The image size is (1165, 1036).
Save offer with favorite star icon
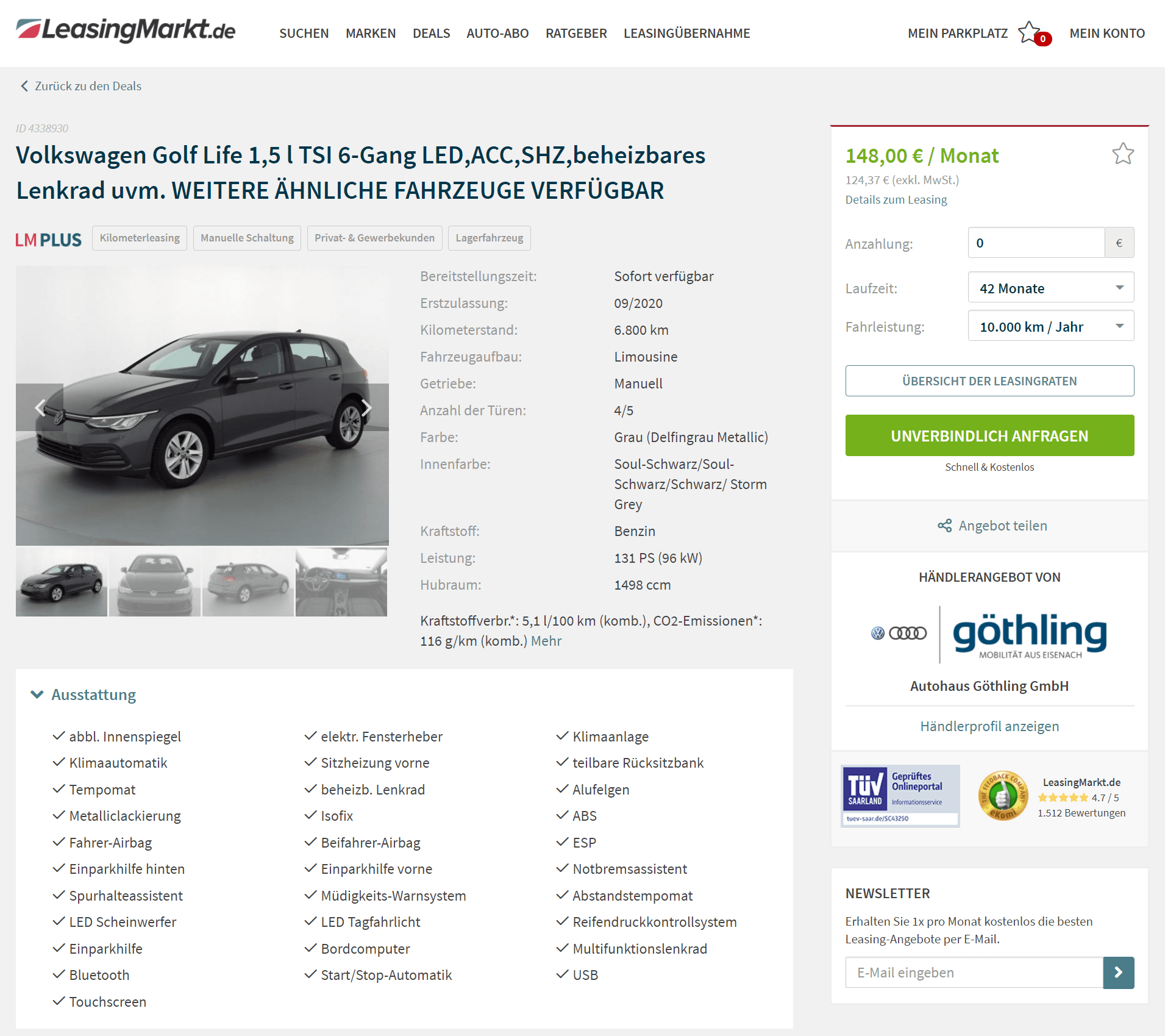[1122, 154]
